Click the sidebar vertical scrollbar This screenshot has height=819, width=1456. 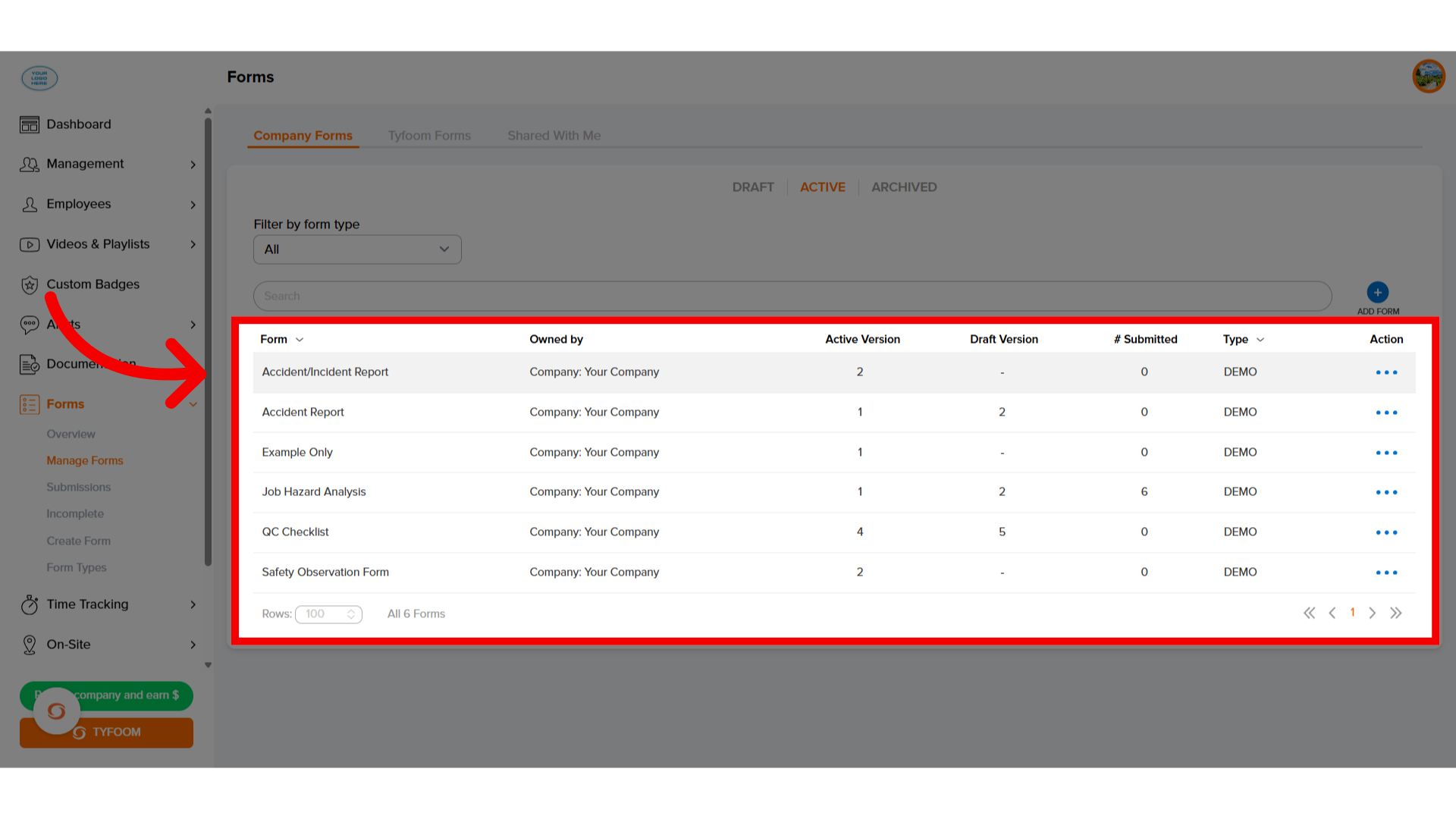[208, 341]
